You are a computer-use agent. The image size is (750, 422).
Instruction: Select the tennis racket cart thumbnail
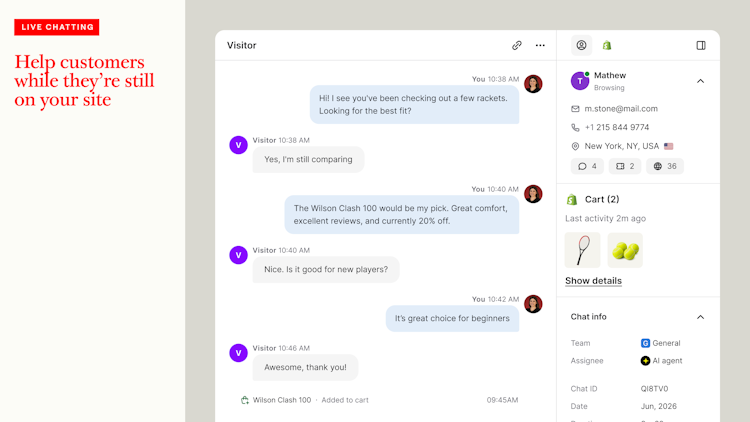(x=583, y=250)
